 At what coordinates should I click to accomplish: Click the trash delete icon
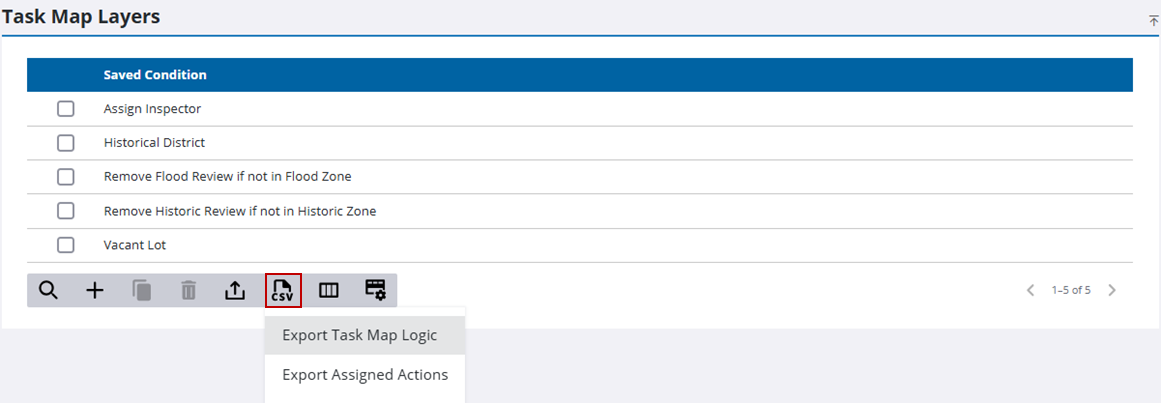click(188, 290)
